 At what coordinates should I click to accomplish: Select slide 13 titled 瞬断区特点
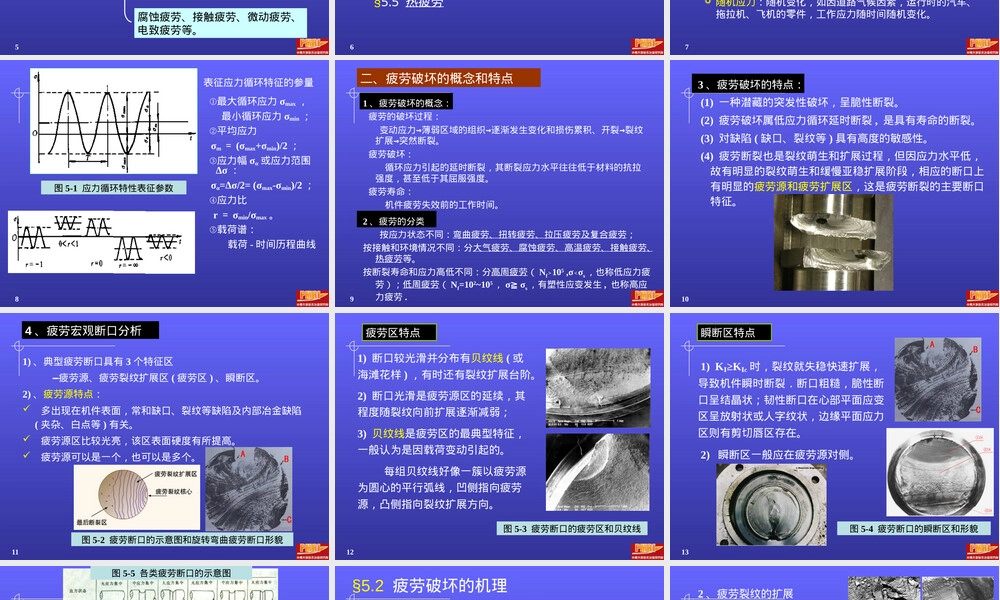[x=835, y=436]
